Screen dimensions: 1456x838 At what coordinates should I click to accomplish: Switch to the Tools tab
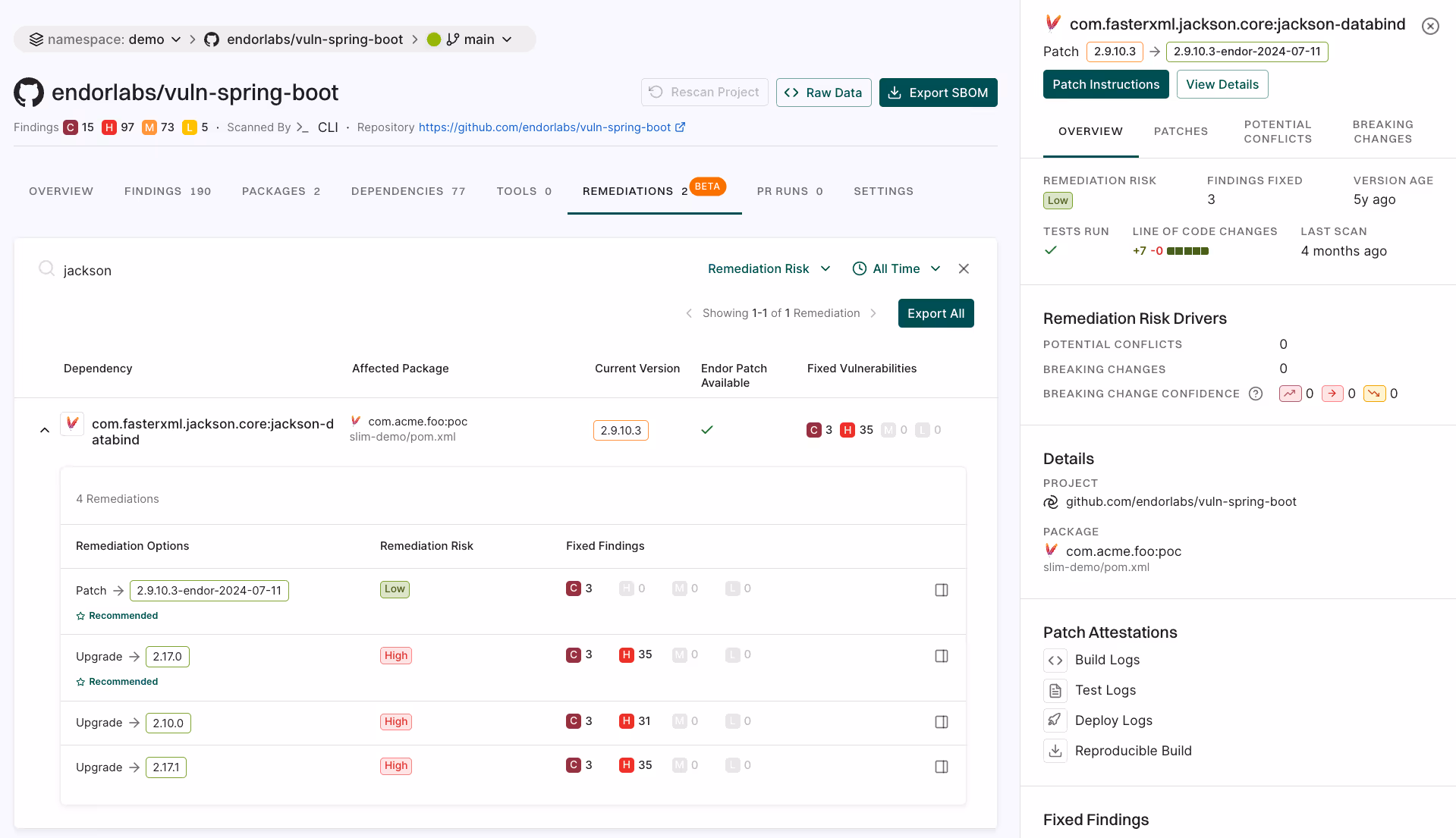(x=524, y=191)
